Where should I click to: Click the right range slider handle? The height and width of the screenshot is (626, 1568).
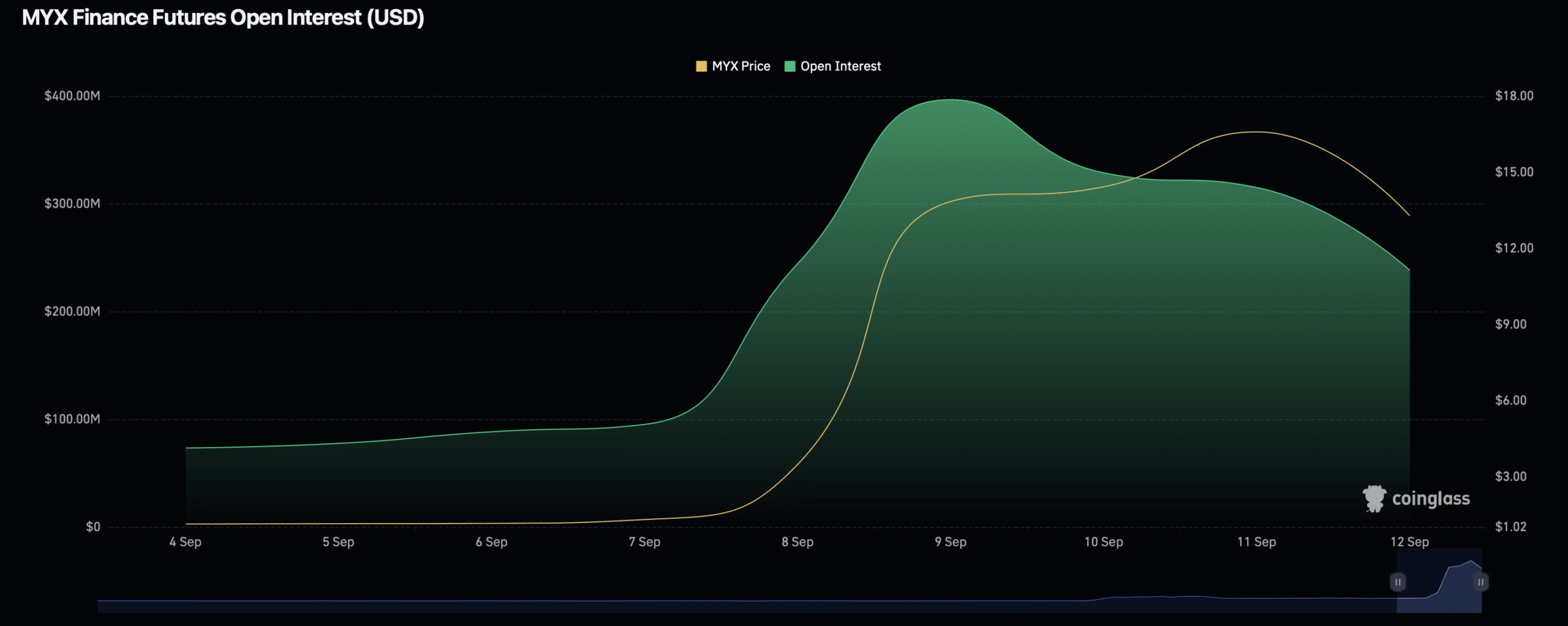[1480, 581]
